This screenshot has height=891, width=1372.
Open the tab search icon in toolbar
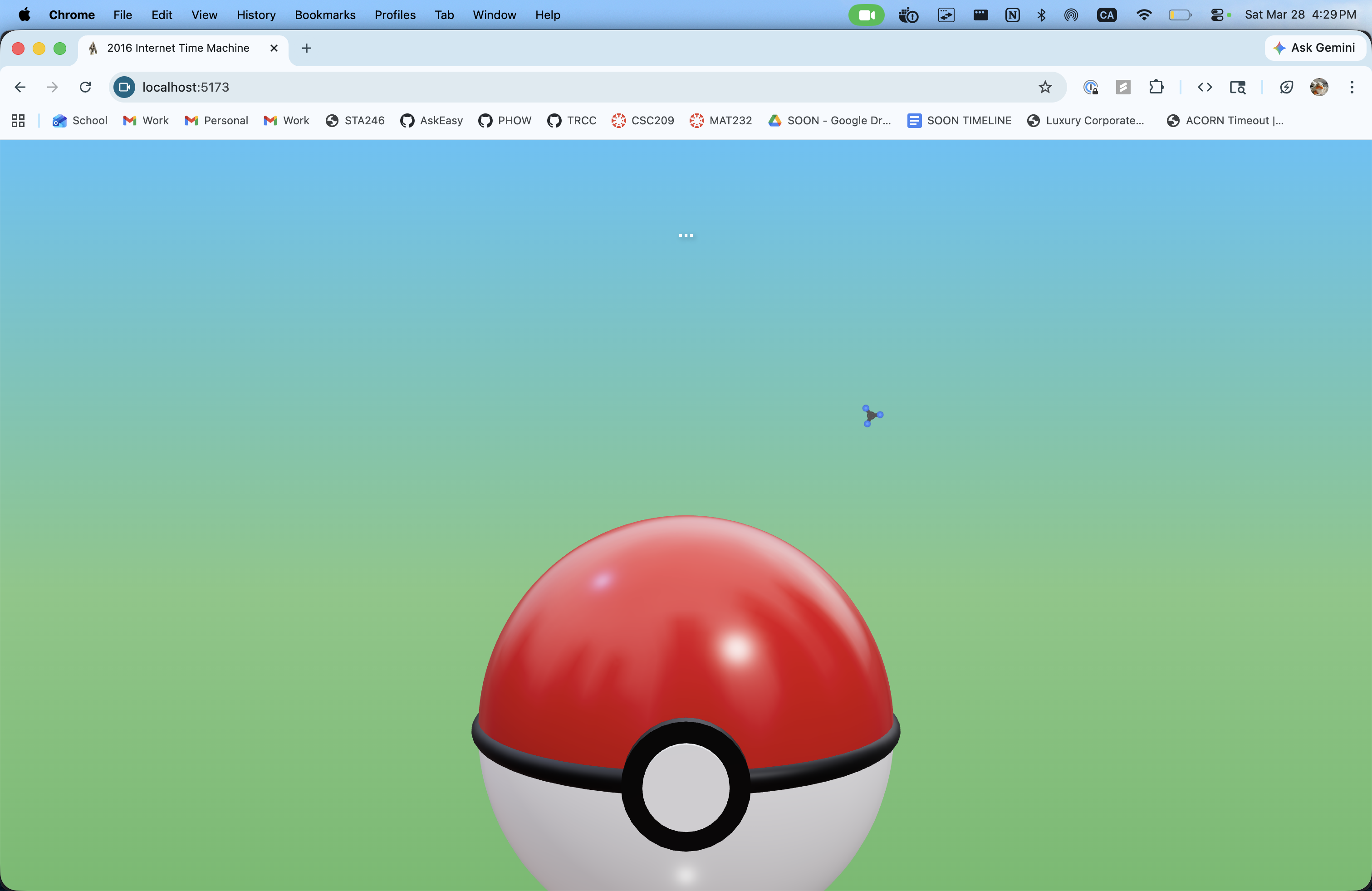1237,87
